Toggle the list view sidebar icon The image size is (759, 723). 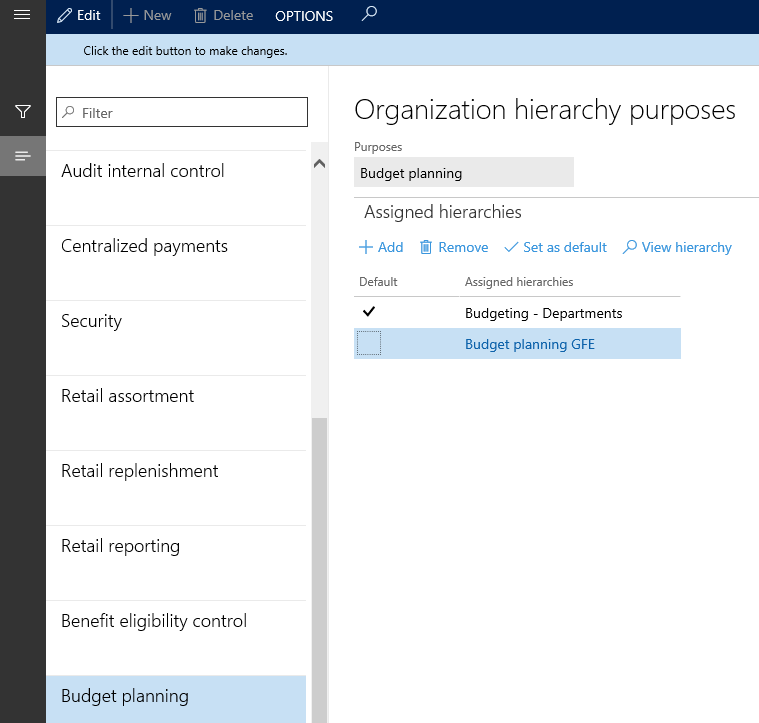click(x=22, y=156)
